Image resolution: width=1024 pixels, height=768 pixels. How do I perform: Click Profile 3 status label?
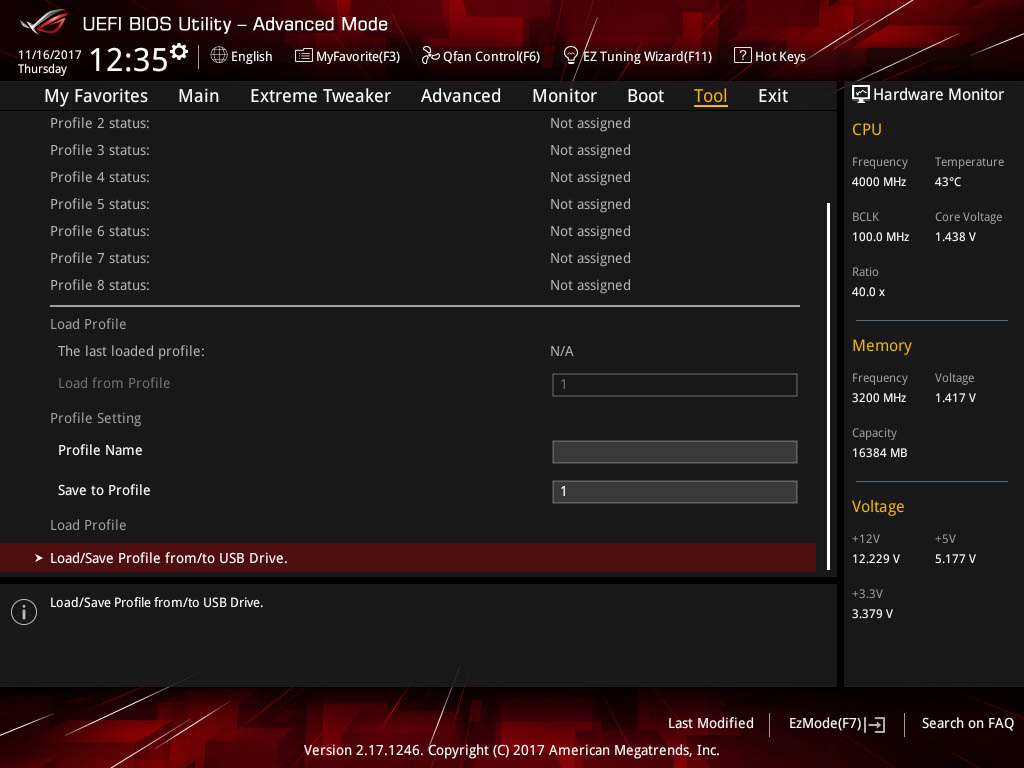tap(100, 150)
